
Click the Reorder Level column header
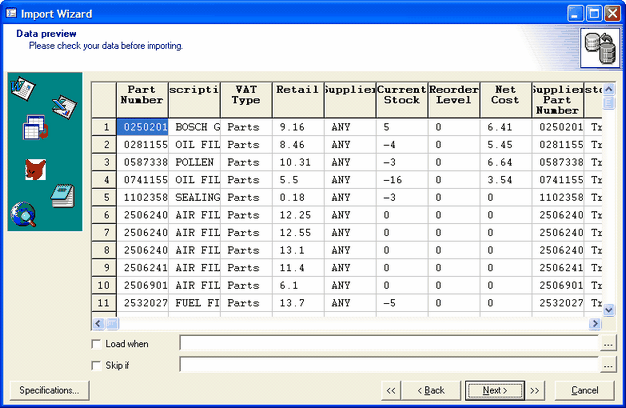click(454, 100)
